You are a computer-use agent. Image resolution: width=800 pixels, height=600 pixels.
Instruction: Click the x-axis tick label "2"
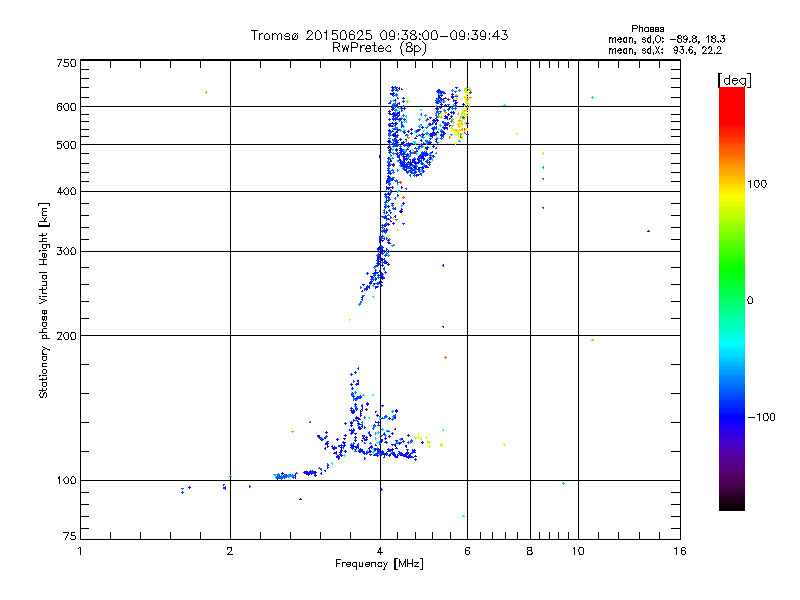(x=230, y=551)
